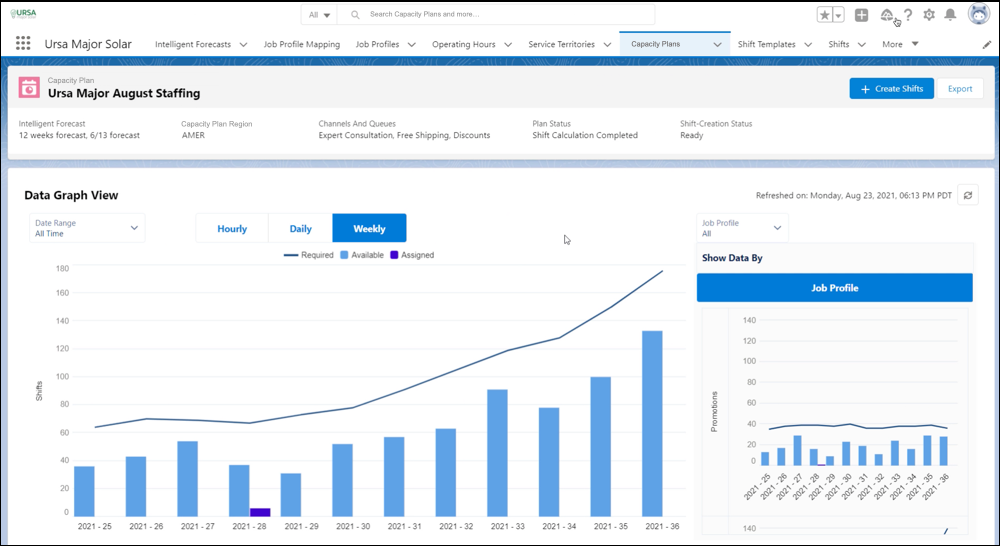
Task: Expand the Job Profiles tab chevron
Action: (x=412, y=45)
